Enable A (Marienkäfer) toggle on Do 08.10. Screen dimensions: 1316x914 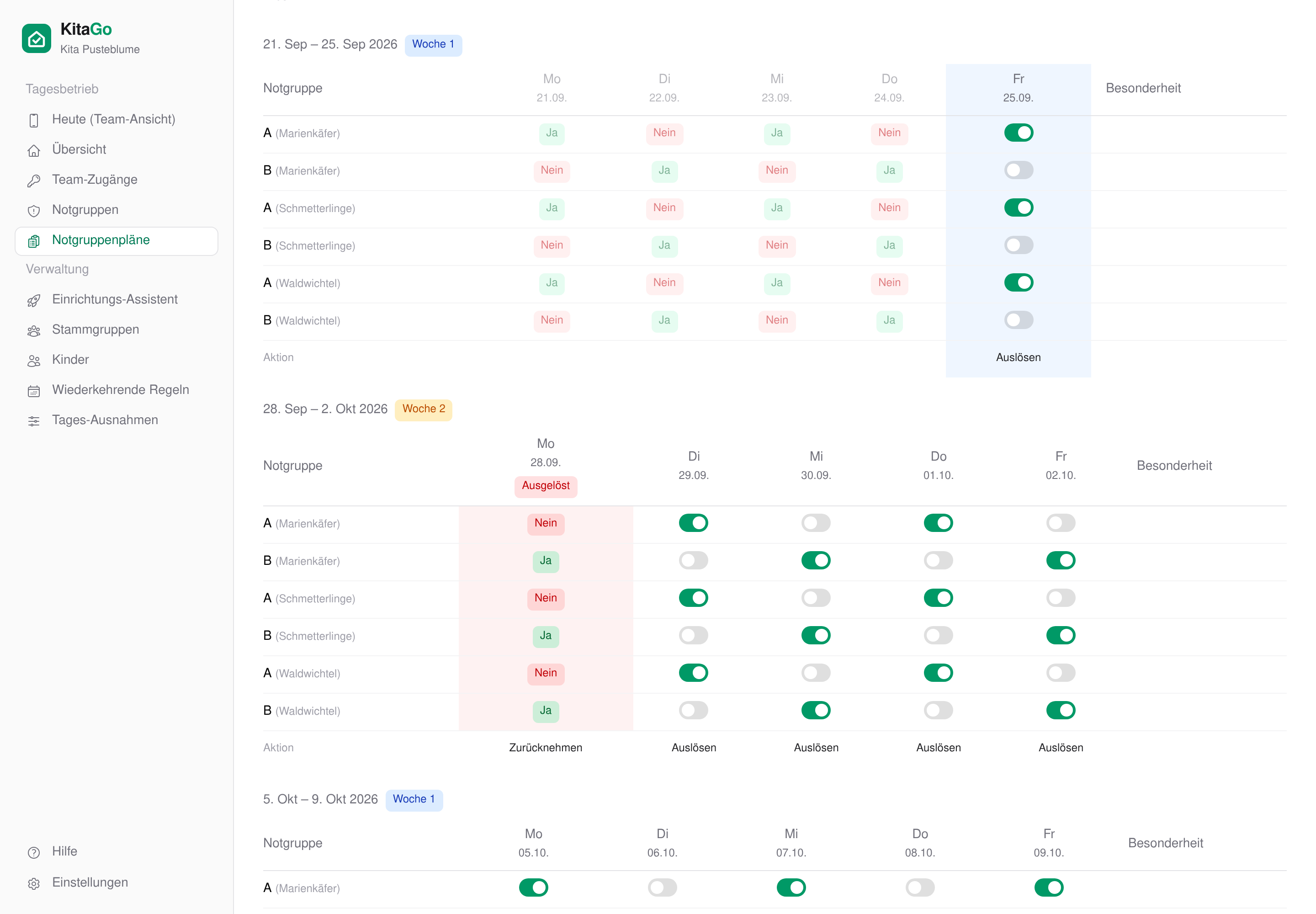[x=920, y=887]
